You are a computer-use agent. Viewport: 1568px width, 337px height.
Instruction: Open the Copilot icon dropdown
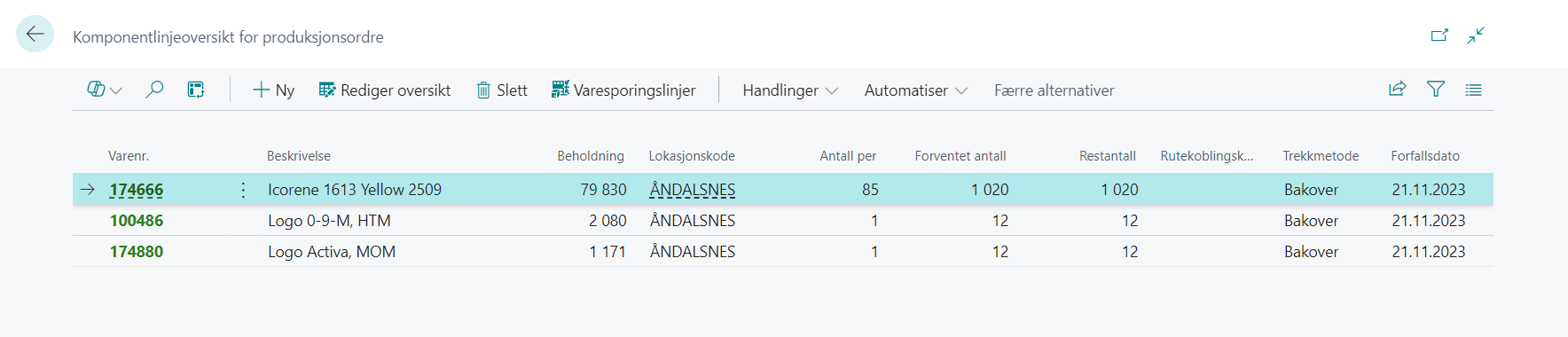point(105,90)
